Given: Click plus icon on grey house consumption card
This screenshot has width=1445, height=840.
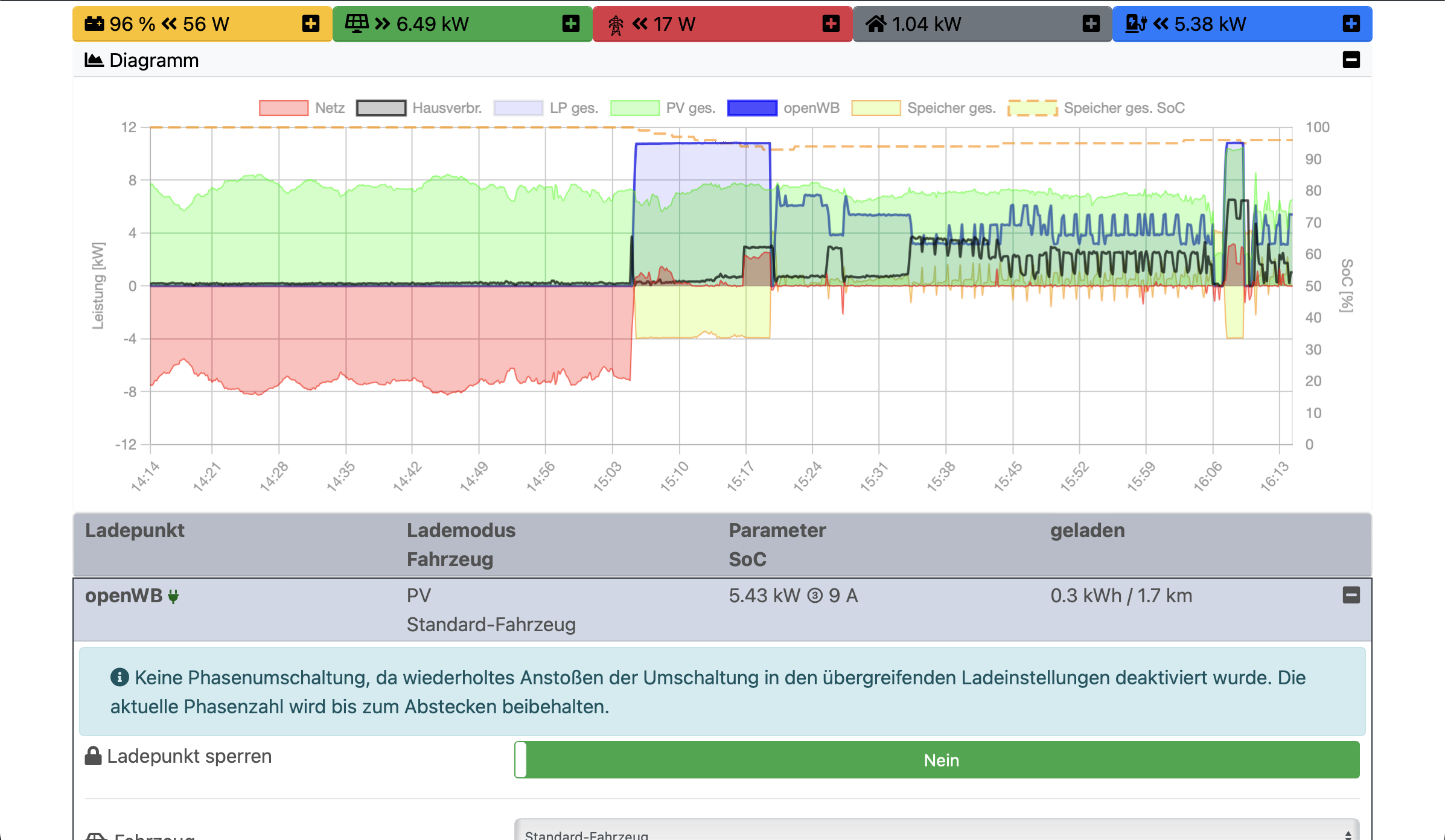Looking at the screenshot, I should [1091, 24].
